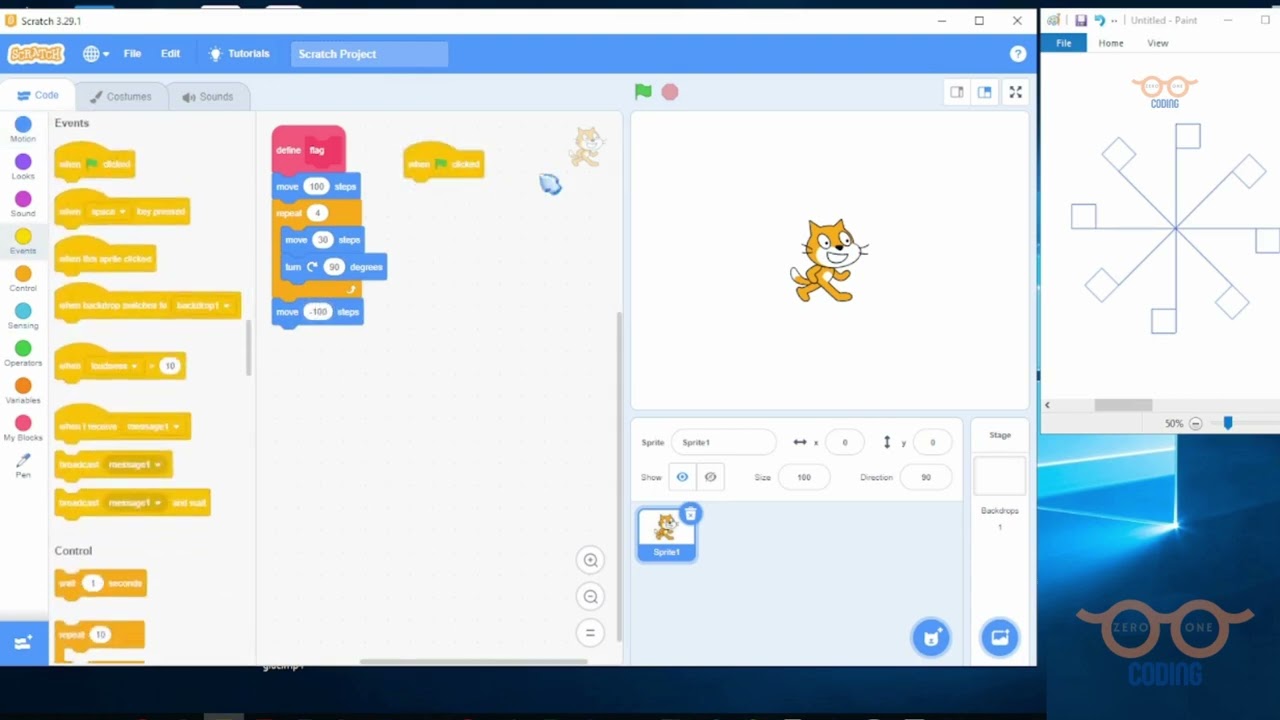Switch to the Sounds tab
This screenshot has height=720, width=1280.
click(207, 97)
